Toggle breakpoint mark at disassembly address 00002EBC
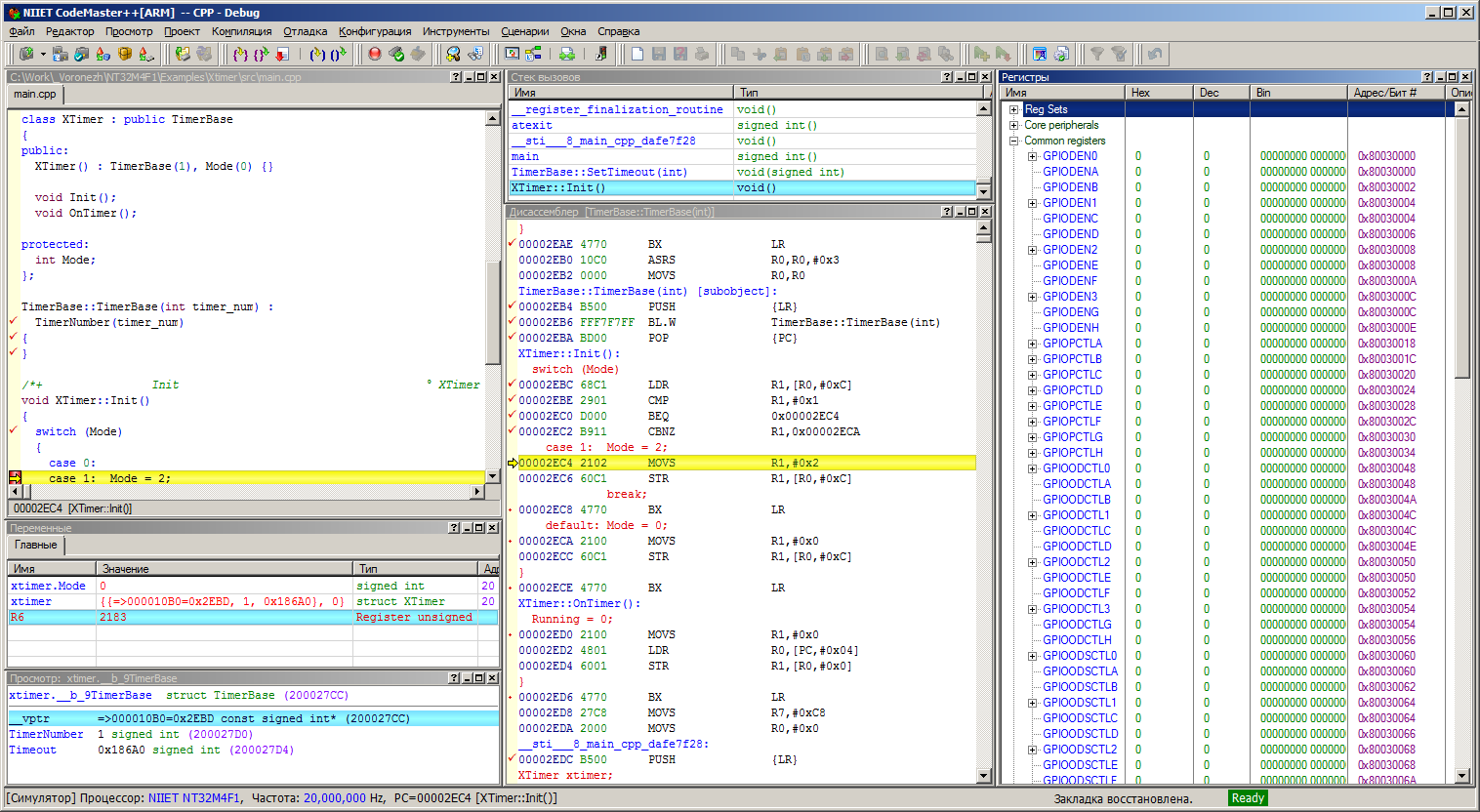 pos(513,385)
